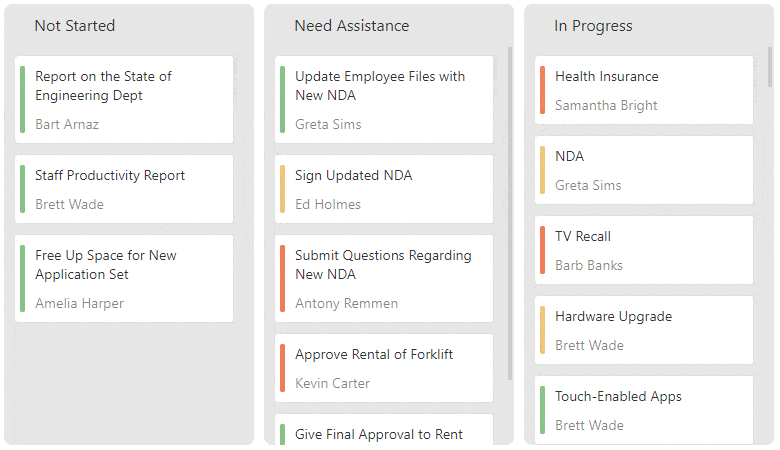
Task: Click the TV Recall card
Action: point(644,250)
